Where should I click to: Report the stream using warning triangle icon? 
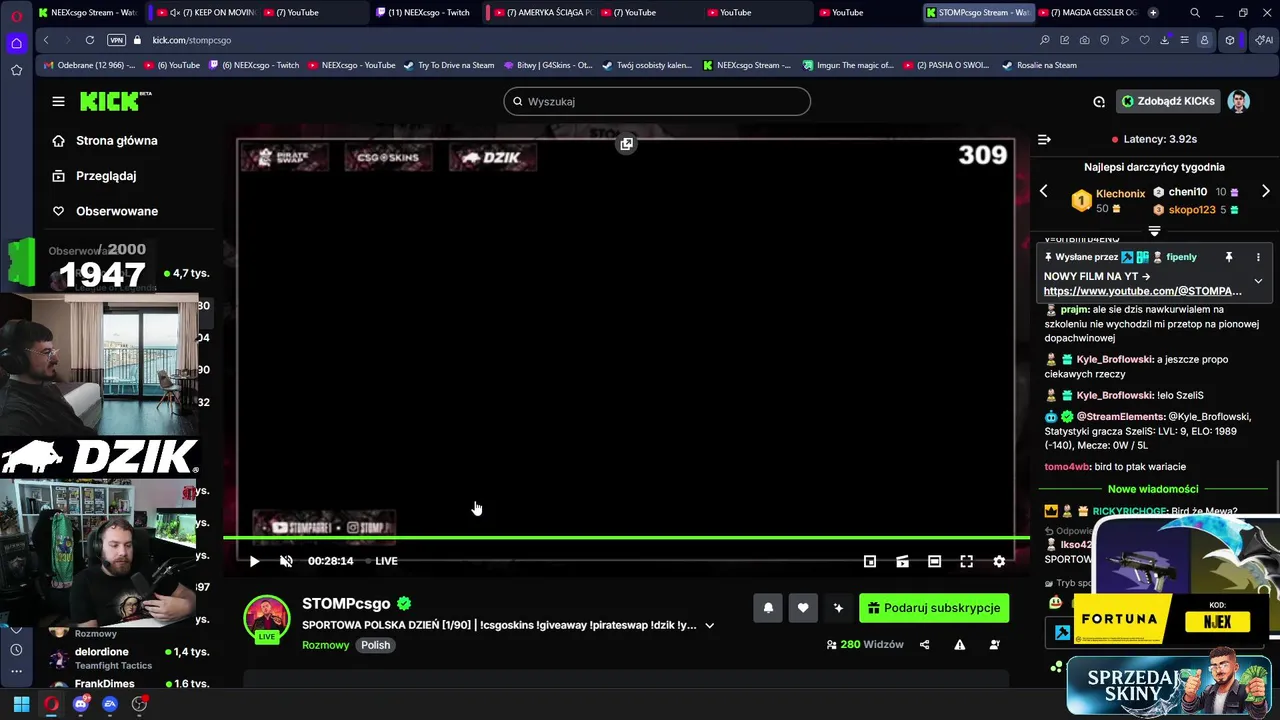959,645
